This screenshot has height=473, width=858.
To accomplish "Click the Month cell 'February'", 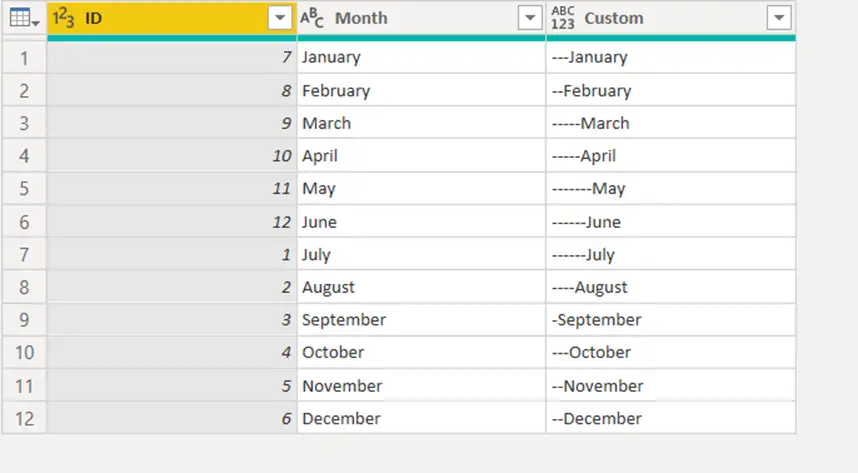I will (421, 90).
